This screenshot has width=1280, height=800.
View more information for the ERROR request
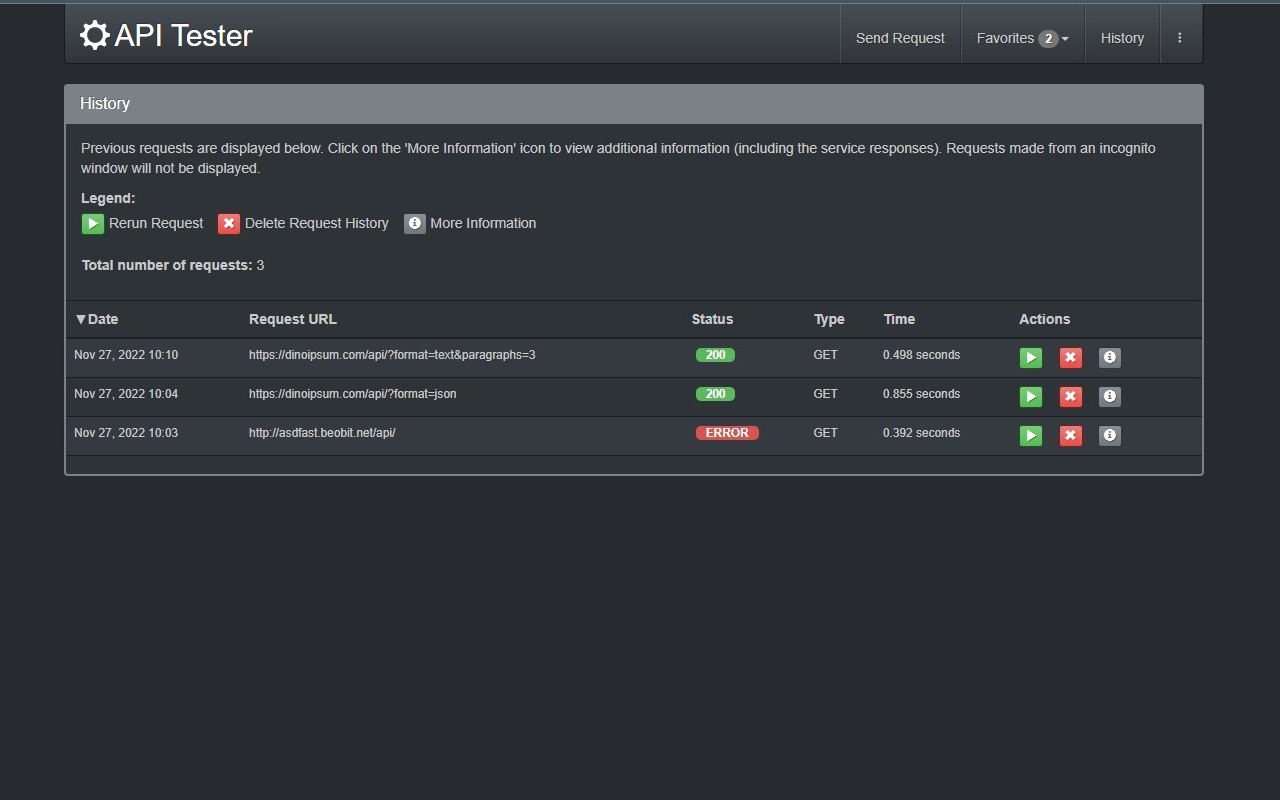point(1109,435)
